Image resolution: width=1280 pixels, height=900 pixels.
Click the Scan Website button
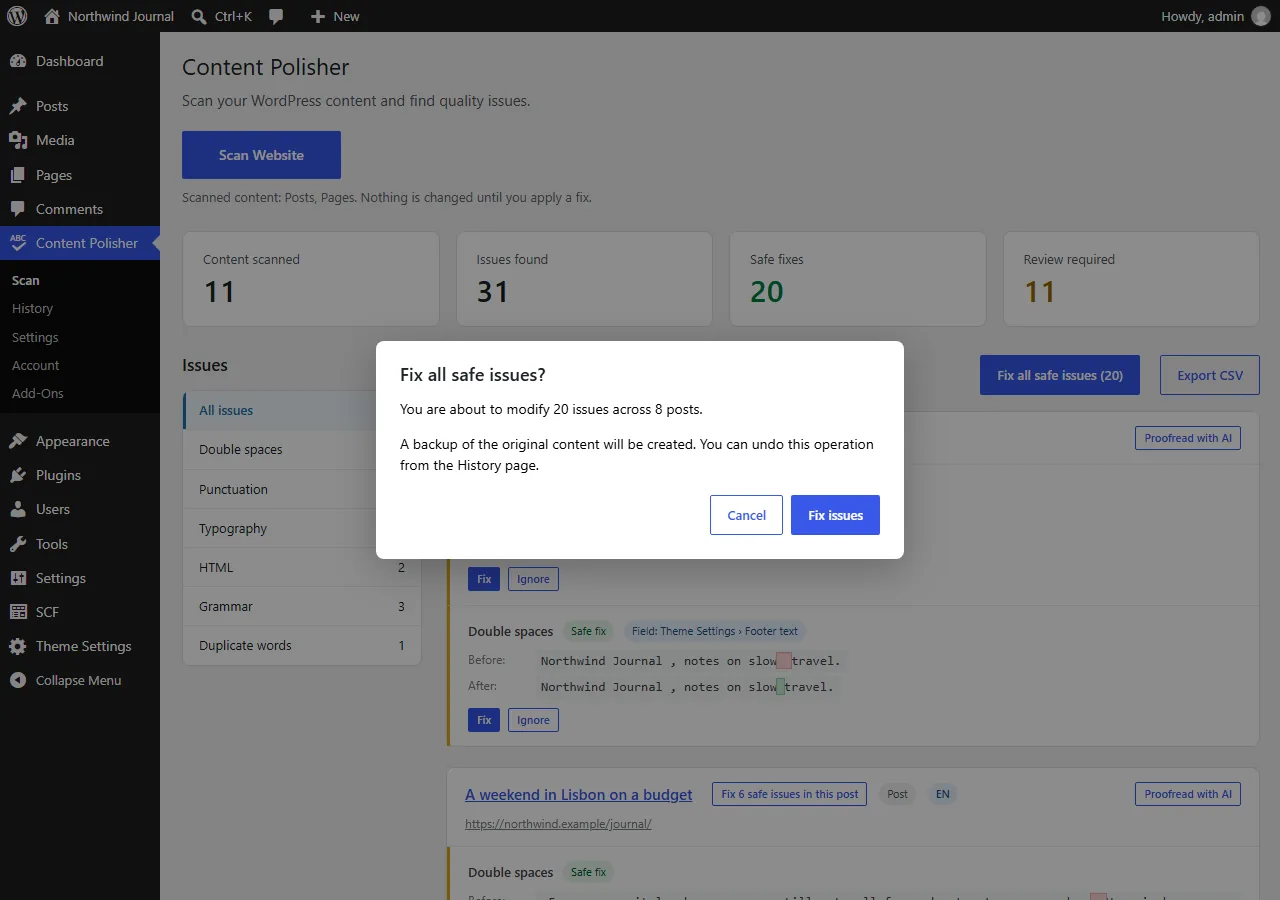pos(261,155)
